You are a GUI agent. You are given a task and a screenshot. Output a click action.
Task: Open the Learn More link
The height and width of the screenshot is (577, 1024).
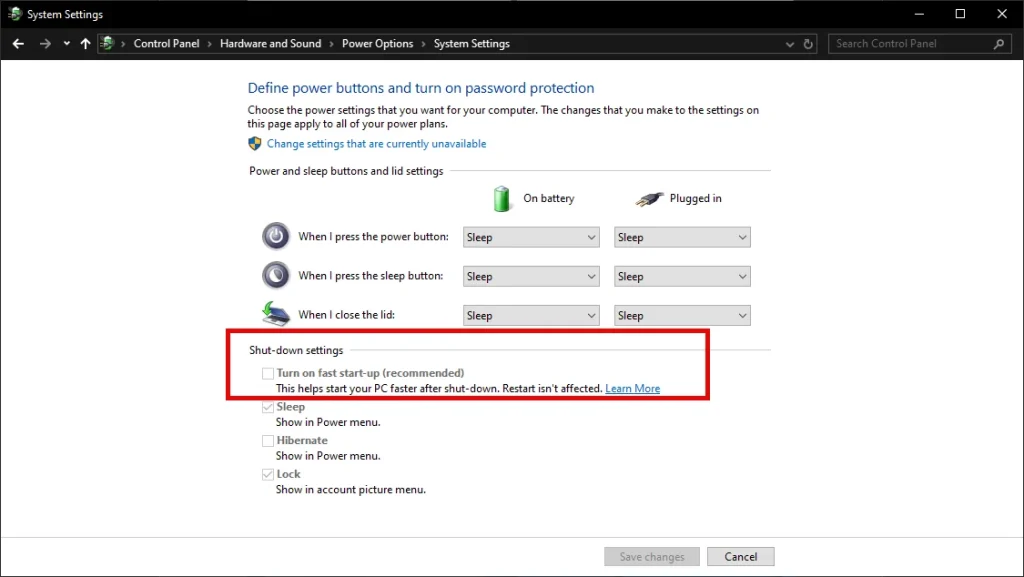[632, 388]
